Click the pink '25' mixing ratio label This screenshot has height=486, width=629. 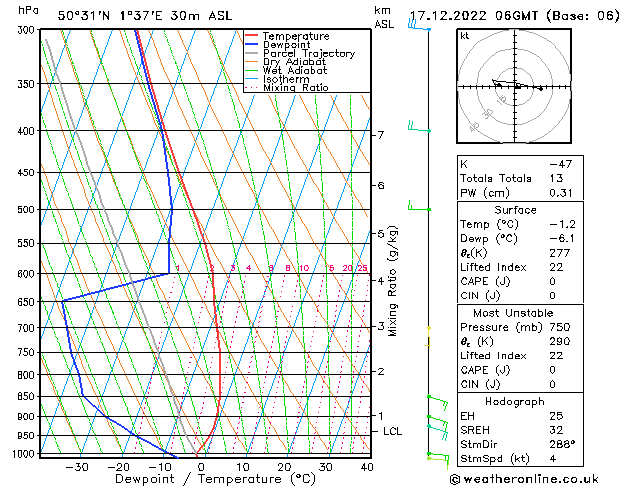tap(362, 268)
